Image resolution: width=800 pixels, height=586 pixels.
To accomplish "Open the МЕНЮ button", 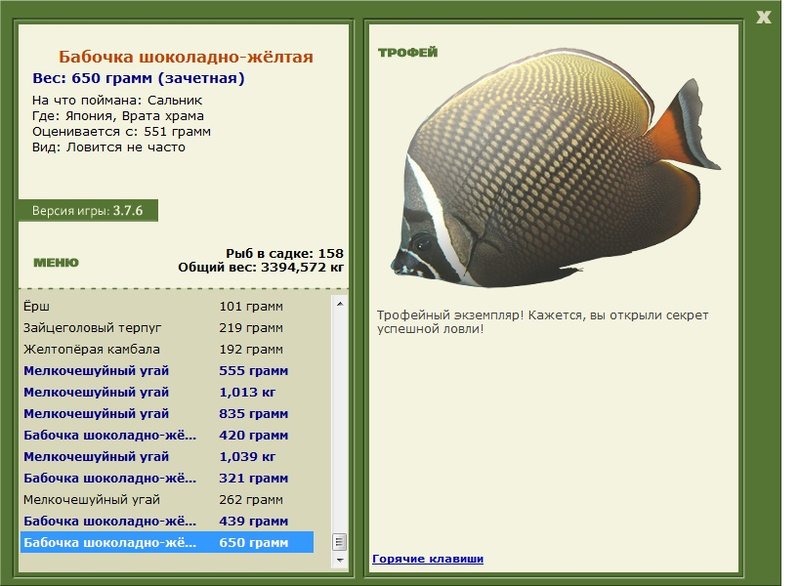I will coord(56,263).
